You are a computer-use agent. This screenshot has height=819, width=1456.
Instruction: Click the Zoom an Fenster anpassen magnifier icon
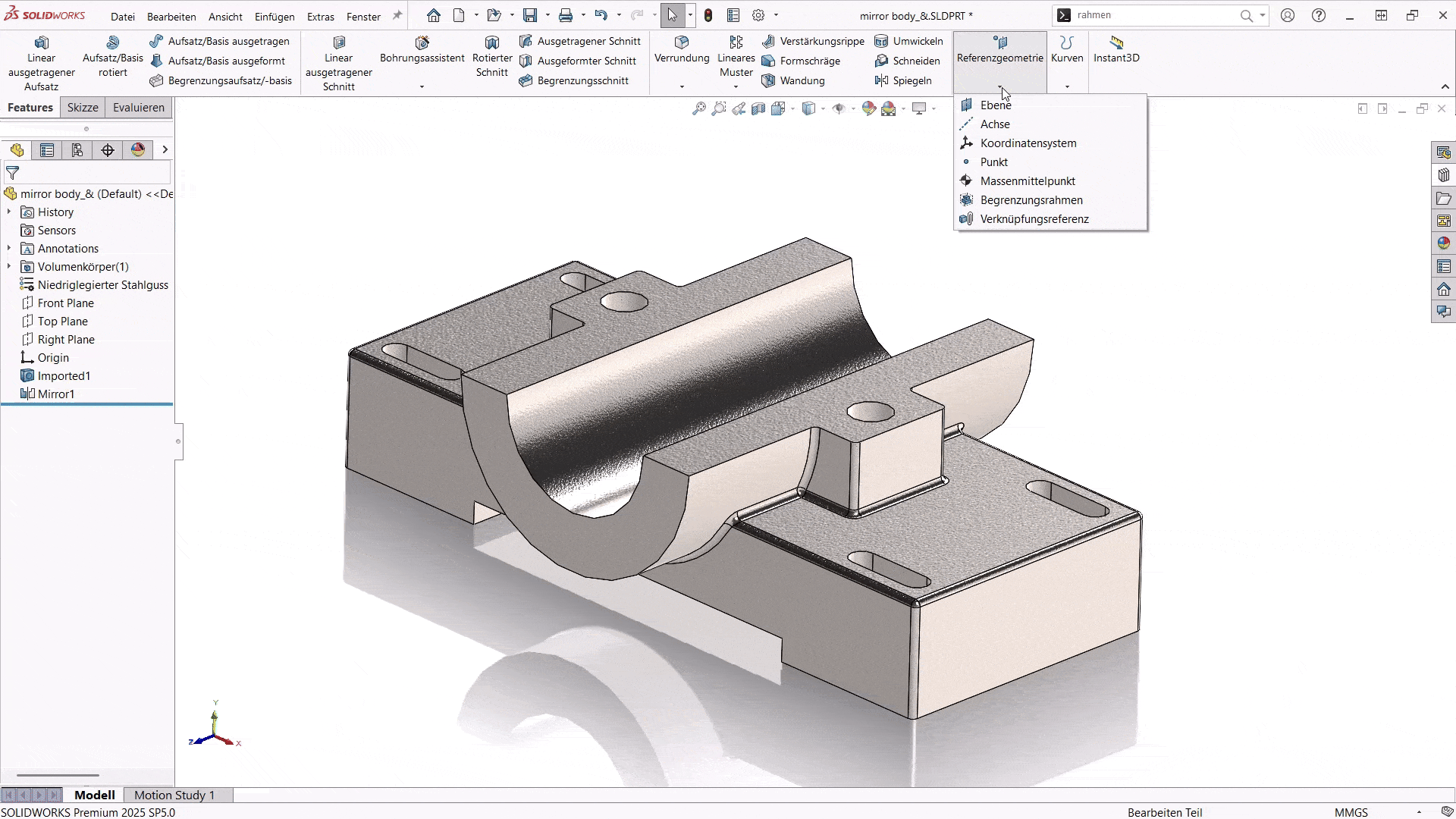pyautogui.click(x=699, y=108)
